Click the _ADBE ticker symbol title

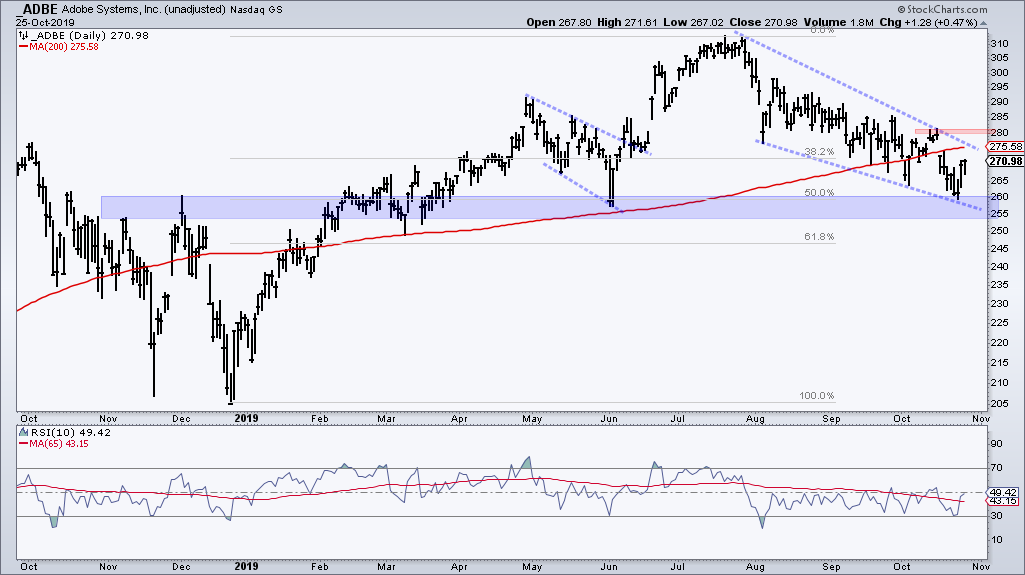37,9
